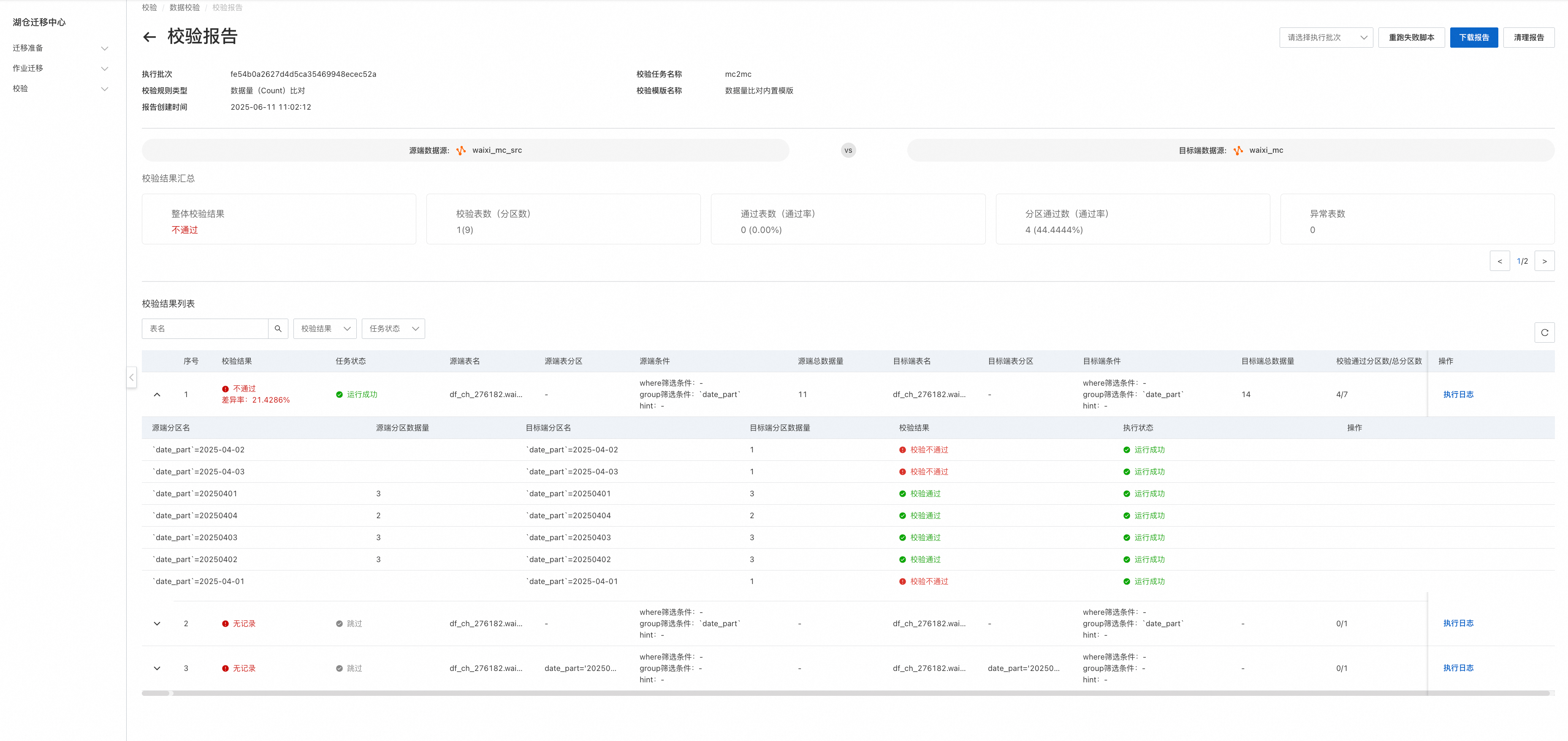The width and height of the screenshot is (1568, 741).
Task: Expand result row 3 details
Action: tap(157, 668)
